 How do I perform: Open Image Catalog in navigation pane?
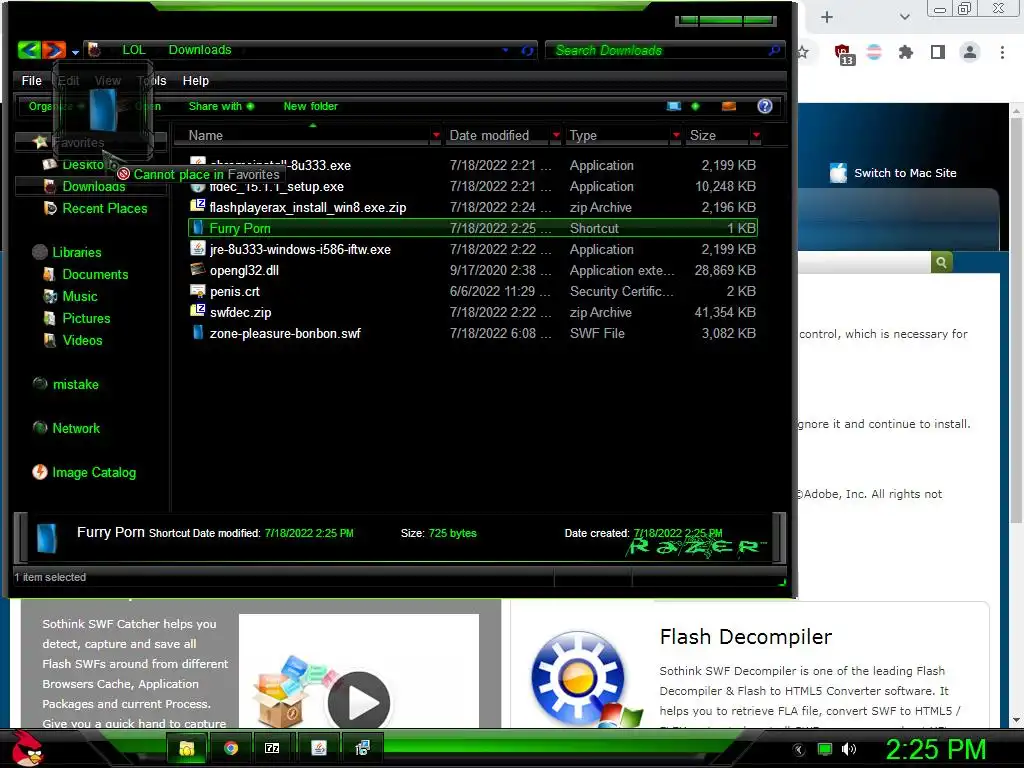point(94,472)
